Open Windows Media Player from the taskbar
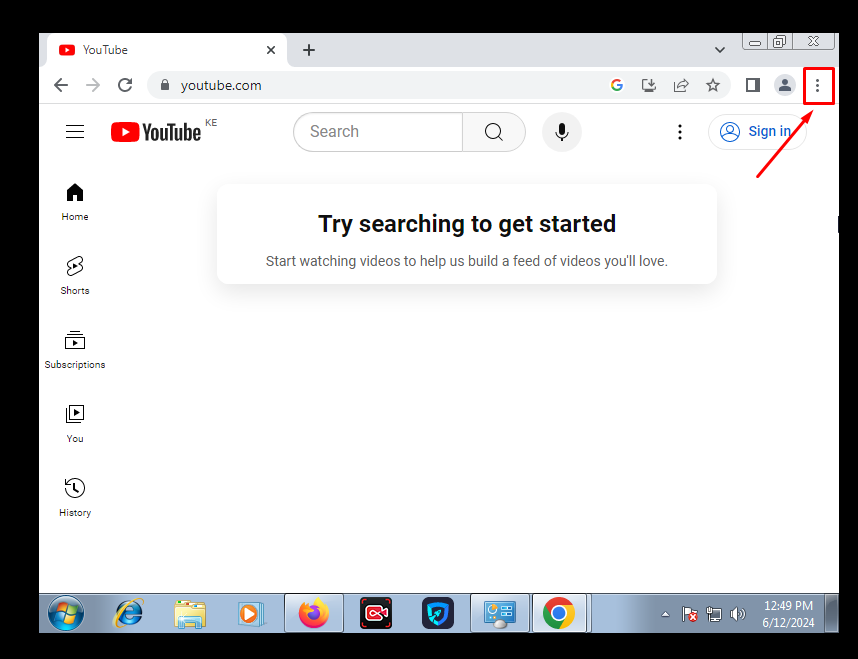This screenshot has height=659, width=858. (x=251, y=613)
